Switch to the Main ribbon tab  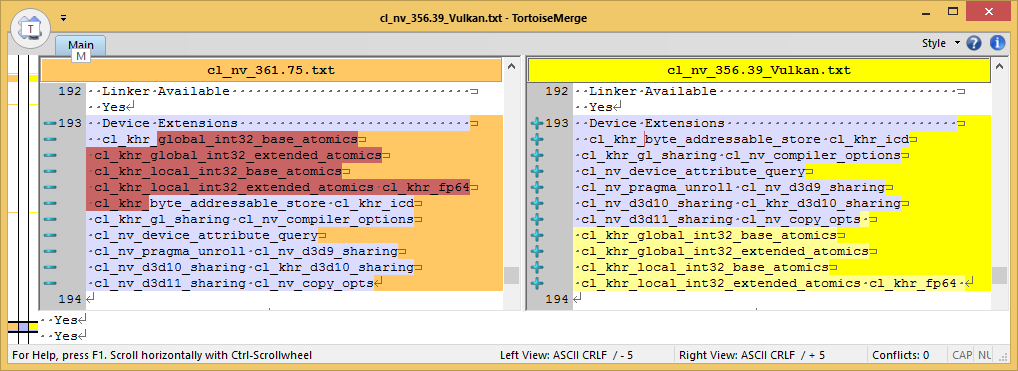coord(81,45)
